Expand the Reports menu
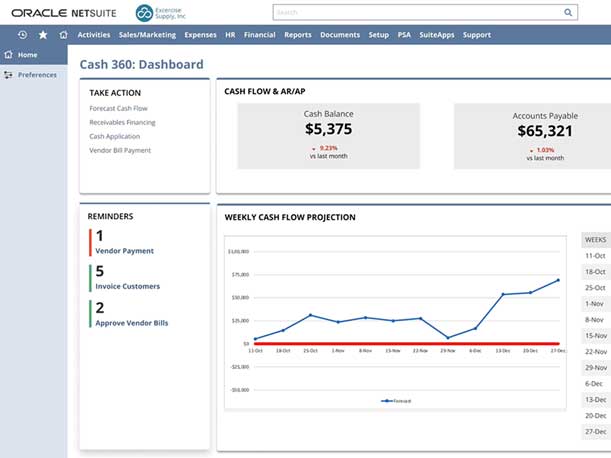 pos(298,35)
